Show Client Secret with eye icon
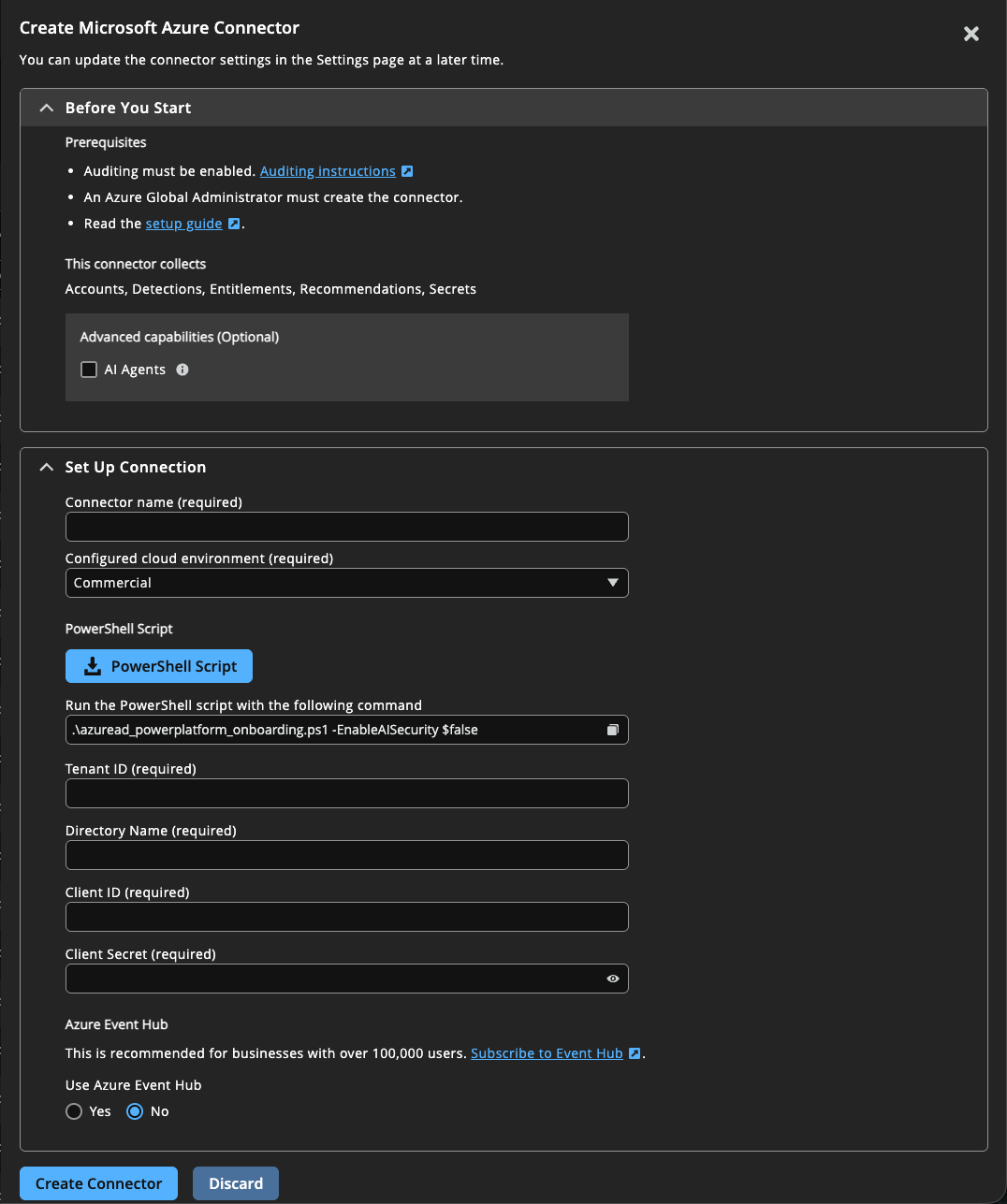 click(613, 979)
